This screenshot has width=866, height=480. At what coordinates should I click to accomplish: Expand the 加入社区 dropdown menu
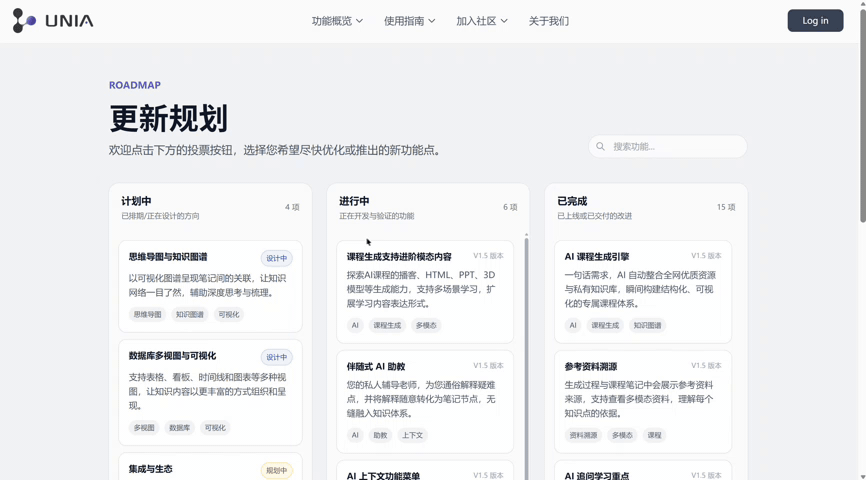pyautogui.click(x=482, y=21)
